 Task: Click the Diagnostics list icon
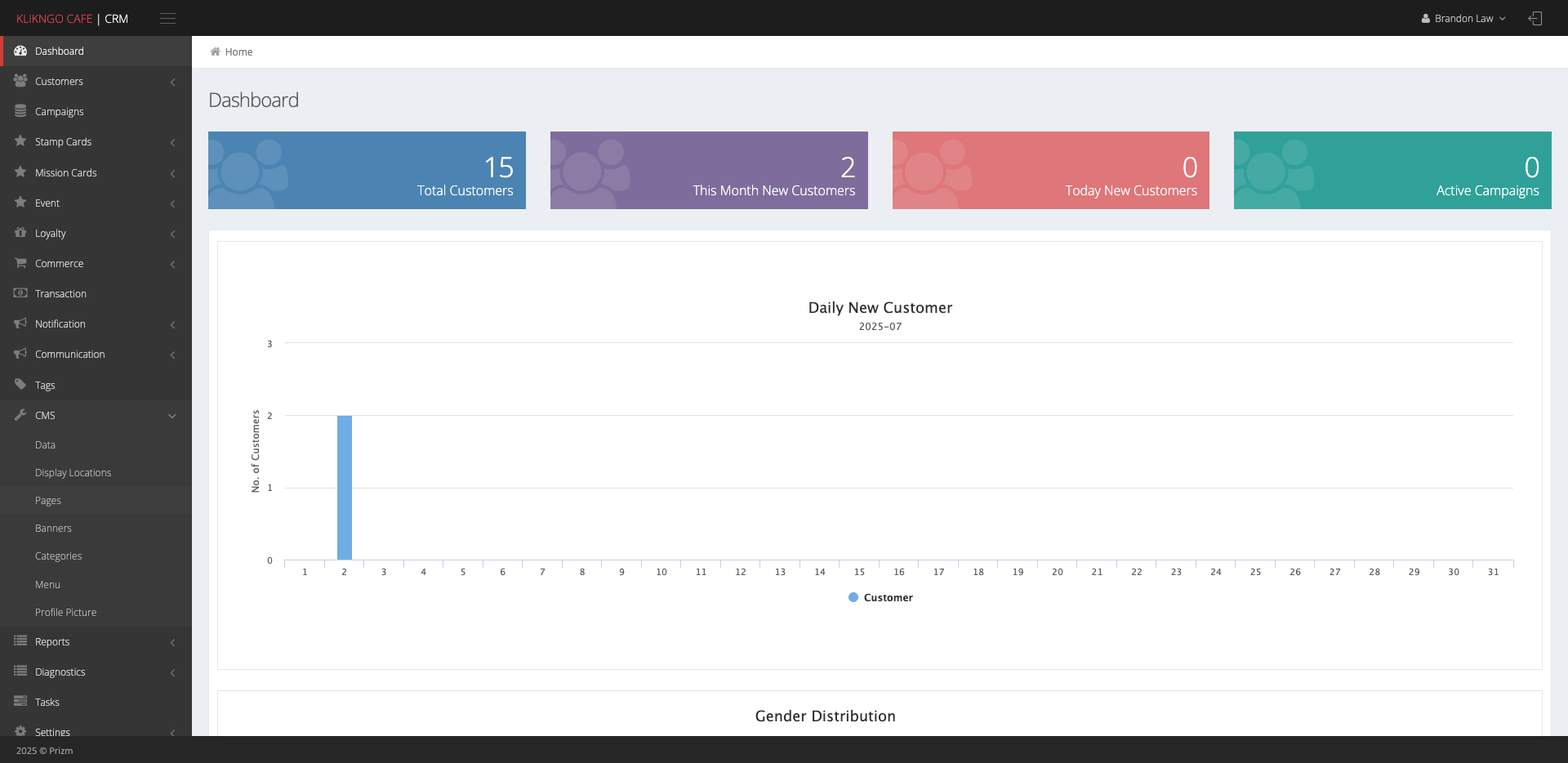20,672
